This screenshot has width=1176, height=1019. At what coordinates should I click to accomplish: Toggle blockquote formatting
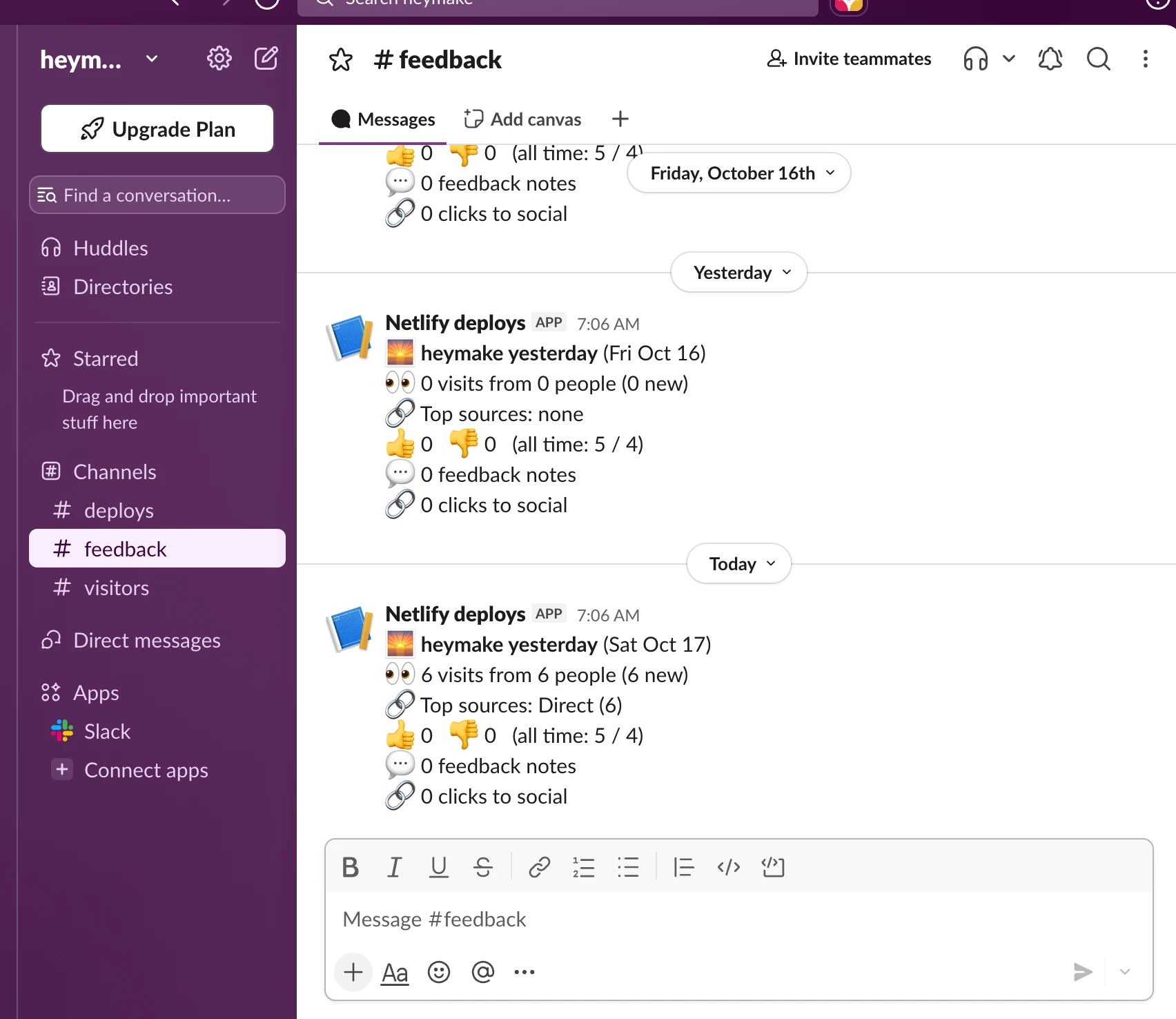(683, 867)
